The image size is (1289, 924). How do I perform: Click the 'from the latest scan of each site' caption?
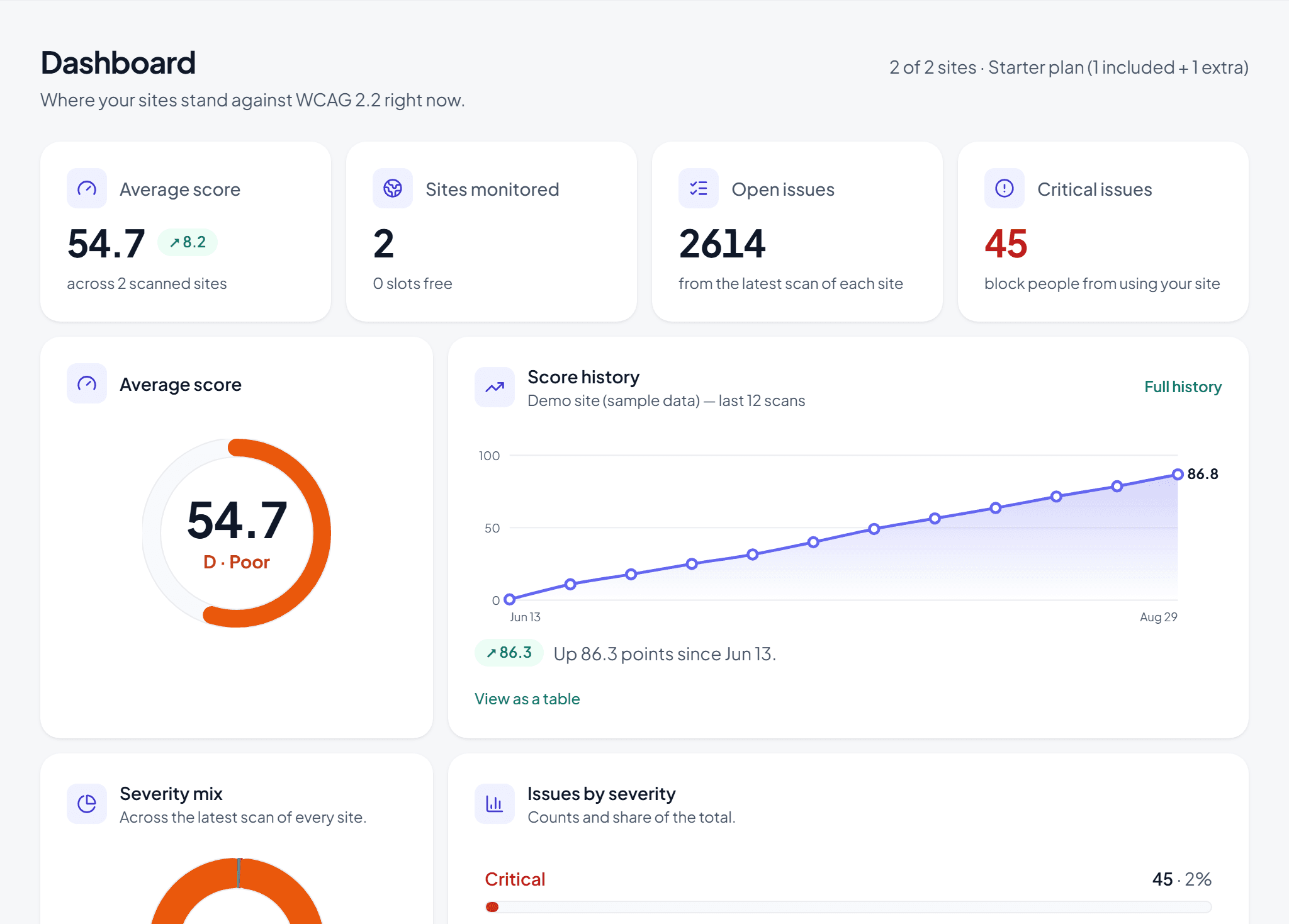(791, 284)
